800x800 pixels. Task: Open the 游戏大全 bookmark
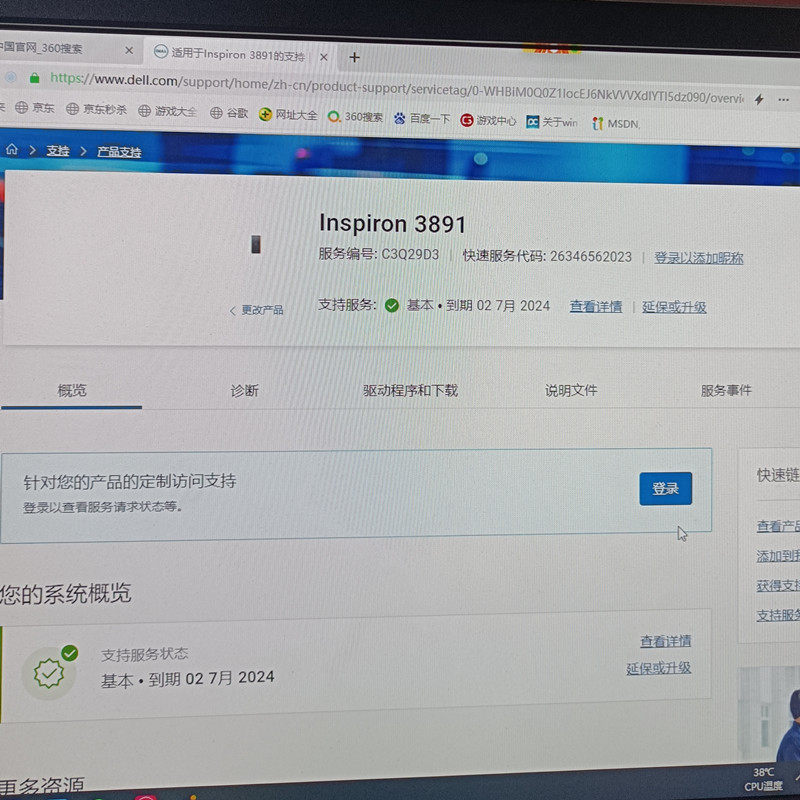pyautogui.click(x=167, y=111)
